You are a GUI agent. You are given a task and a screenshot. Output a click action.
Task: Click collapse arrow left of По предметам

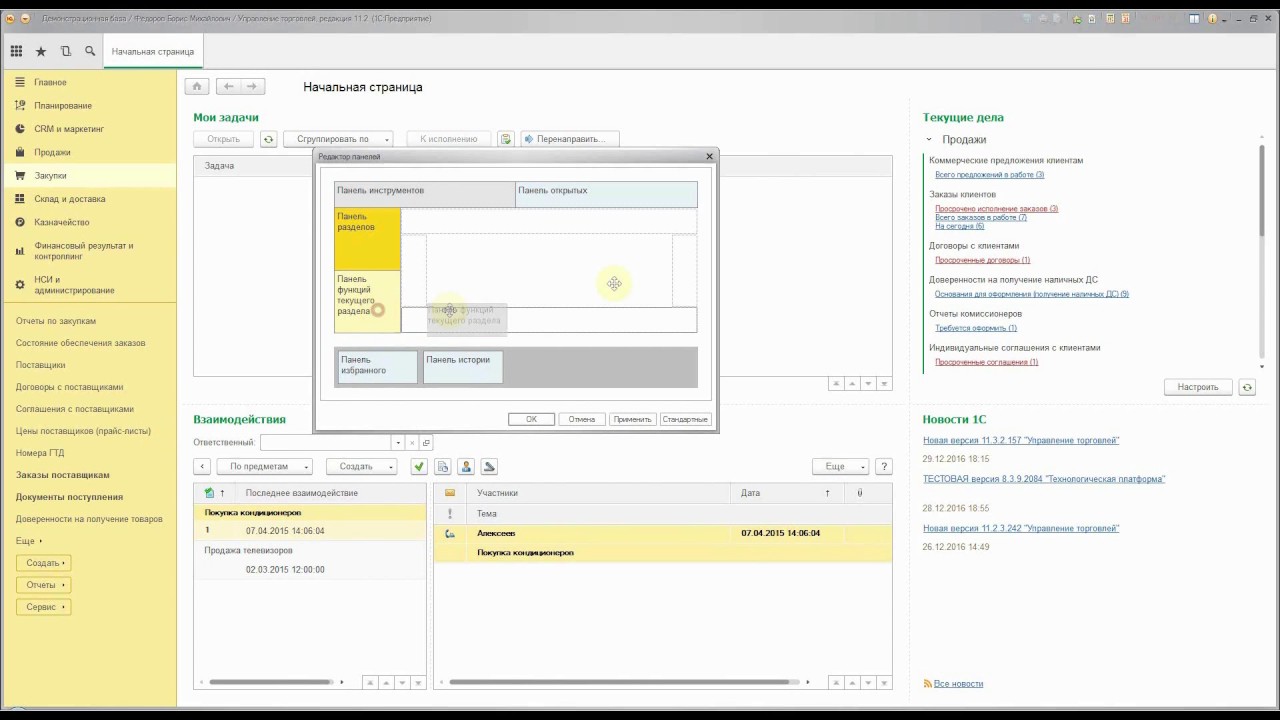pos(202,466)
